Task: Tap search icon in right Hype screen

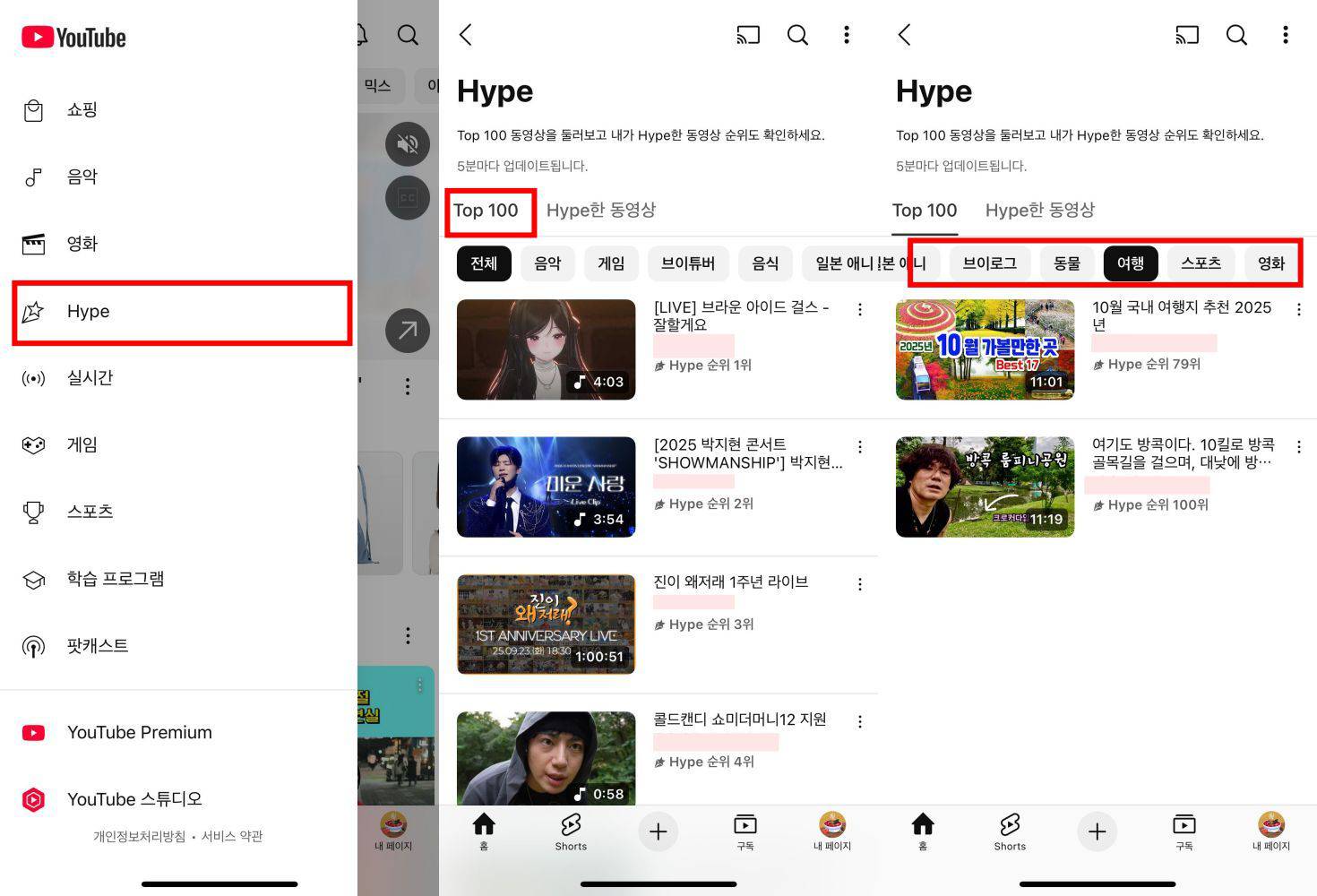Action: point(1236,35)
